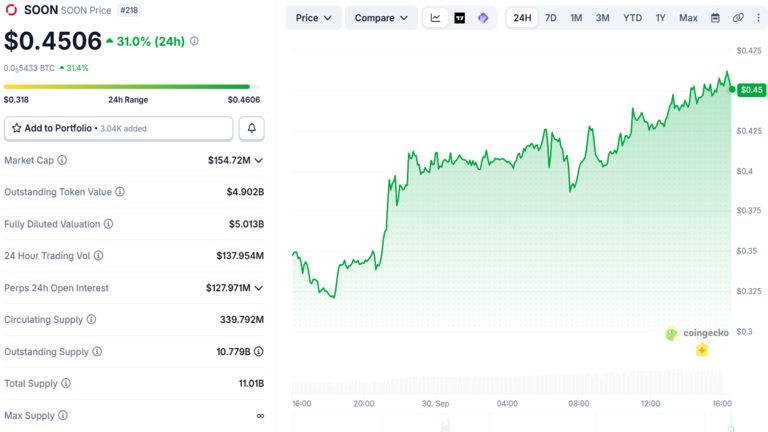Show Outstanding Supply label info icon
Image resolution: width=768 pixels, height=432 pixels.
coord(97,352)
